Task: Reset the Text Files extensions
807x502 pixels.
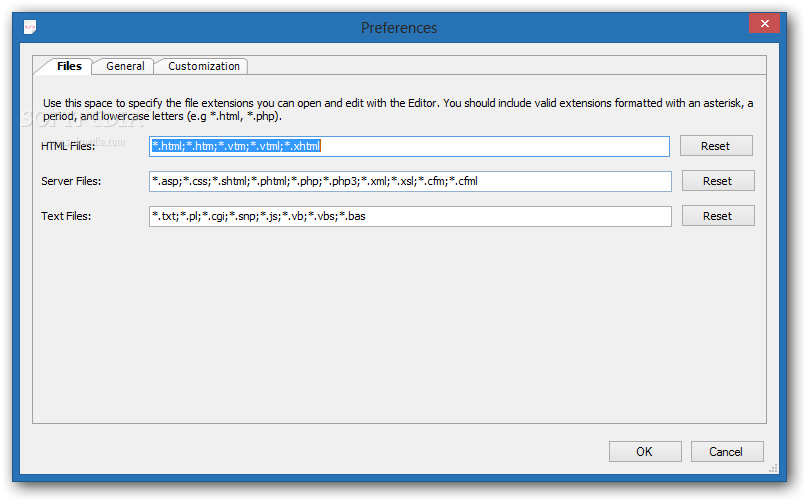Action: coord(717,216)
